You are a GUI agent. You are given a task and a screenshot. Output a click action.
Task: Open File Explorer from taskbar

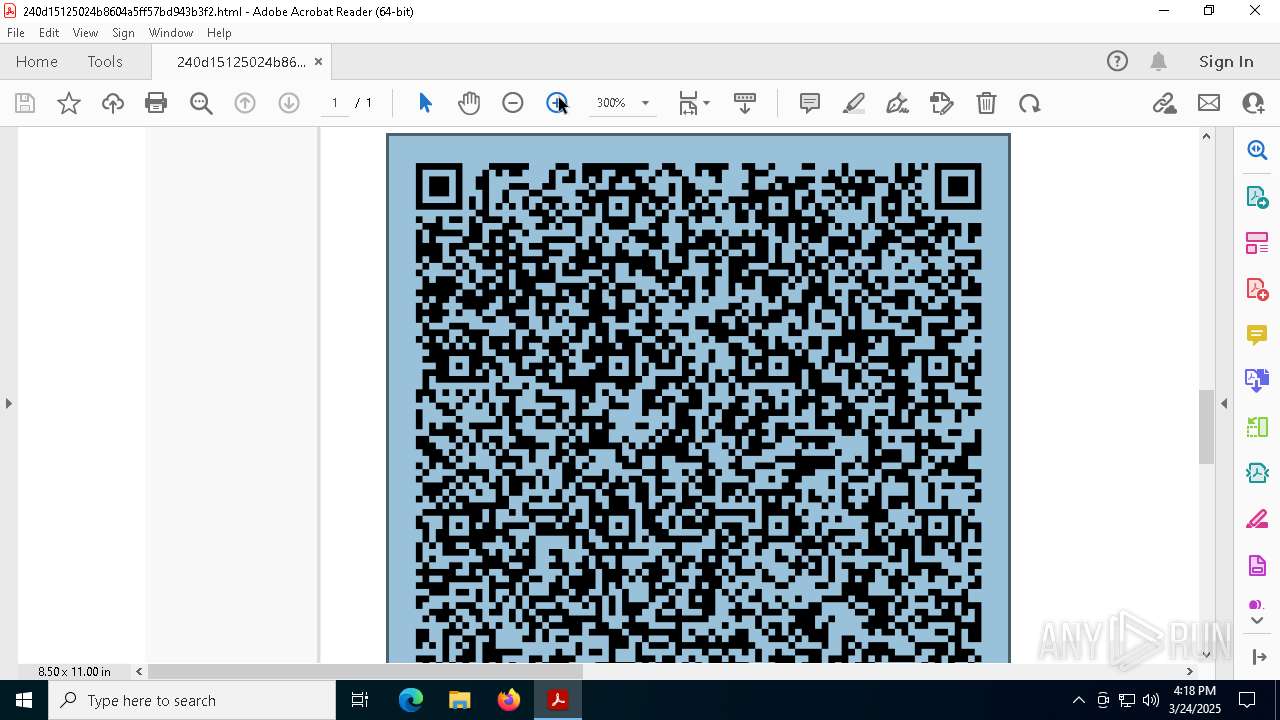tap(459, 700)
